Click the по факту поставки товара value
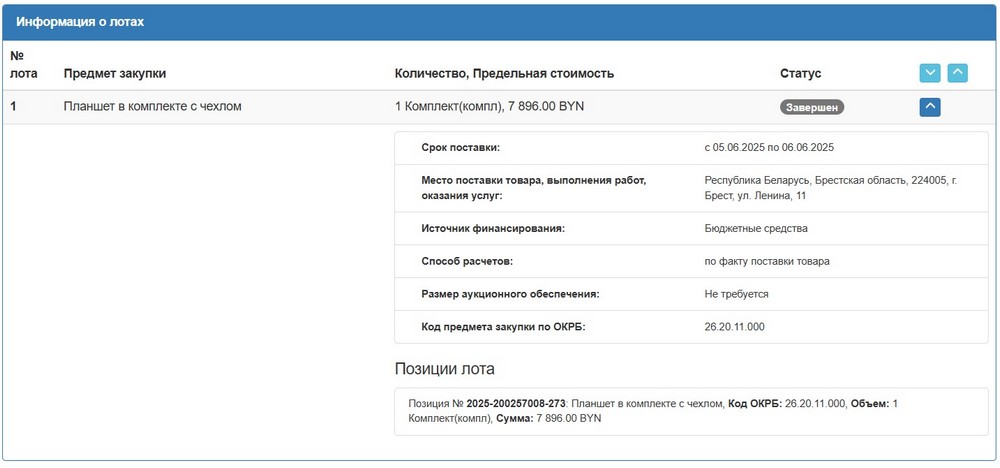Viewport: 1000px width, 468px height. [x=766, y=261]
